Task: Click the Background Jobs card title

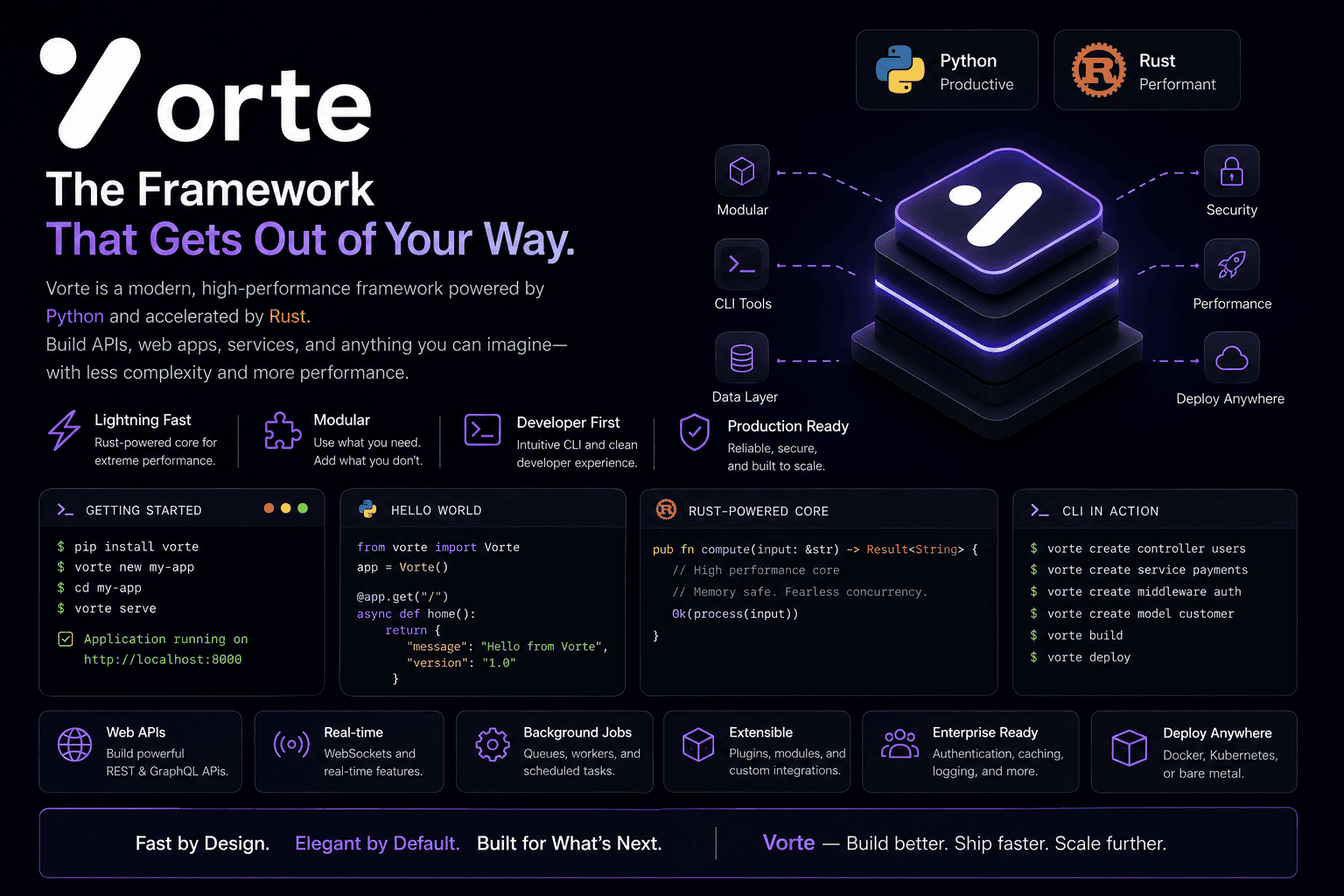Action: 577,732
